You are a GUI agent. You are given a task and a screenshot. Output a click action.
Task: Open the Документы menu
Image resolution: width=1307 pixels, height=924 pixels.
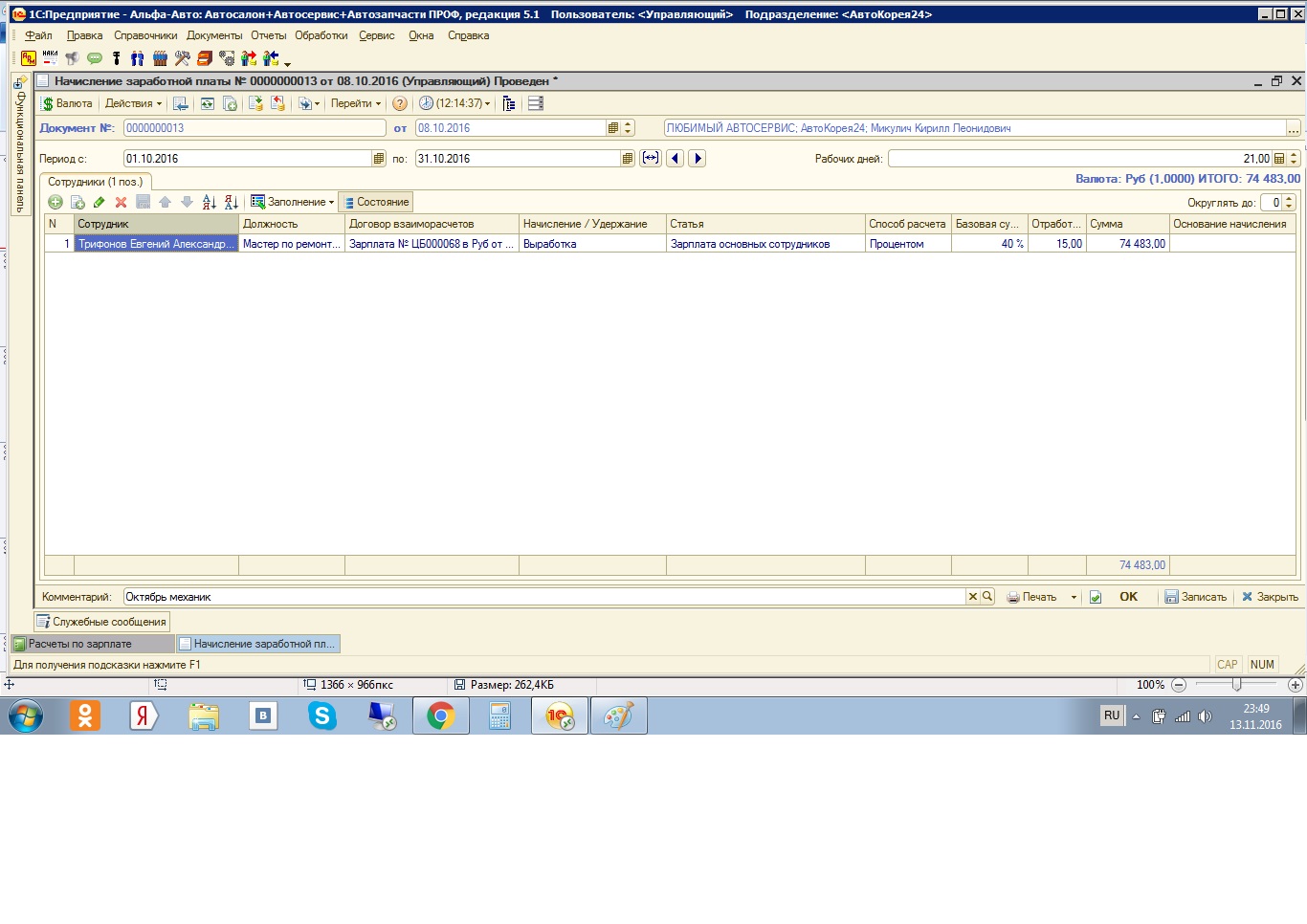(214, 35)
